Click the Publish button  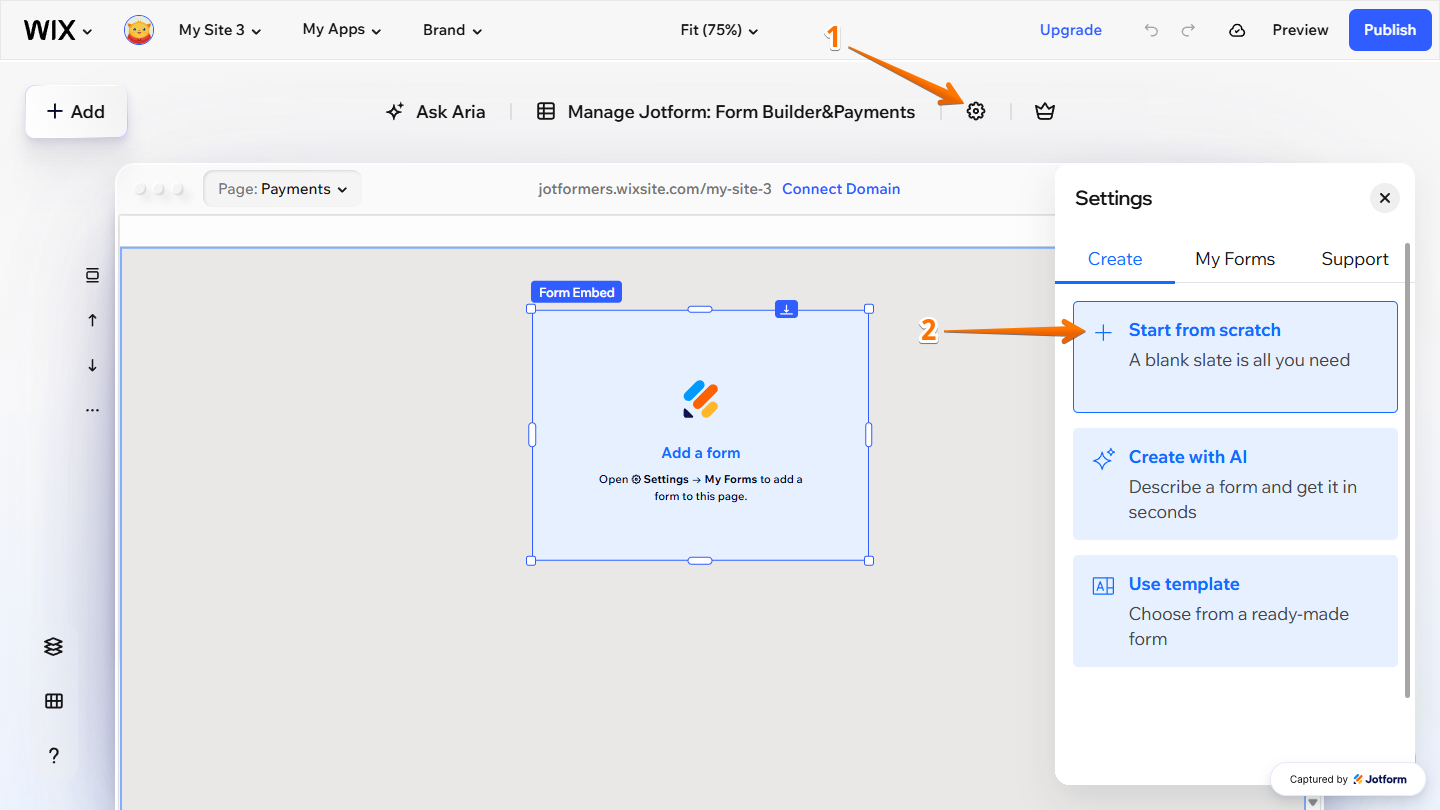pos(1390,30)
